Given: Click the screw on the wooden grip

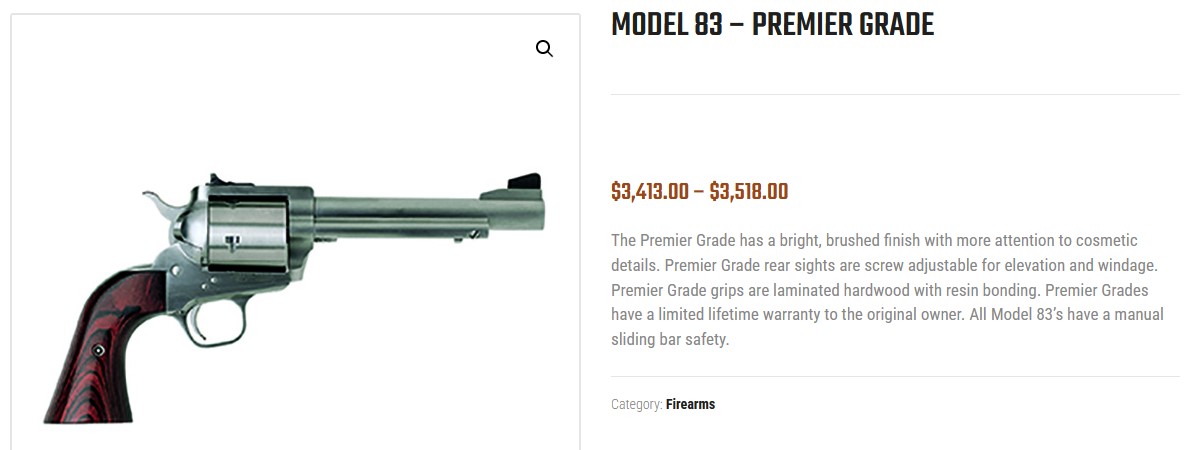Looking at the screenshot, I should [98, 350].
